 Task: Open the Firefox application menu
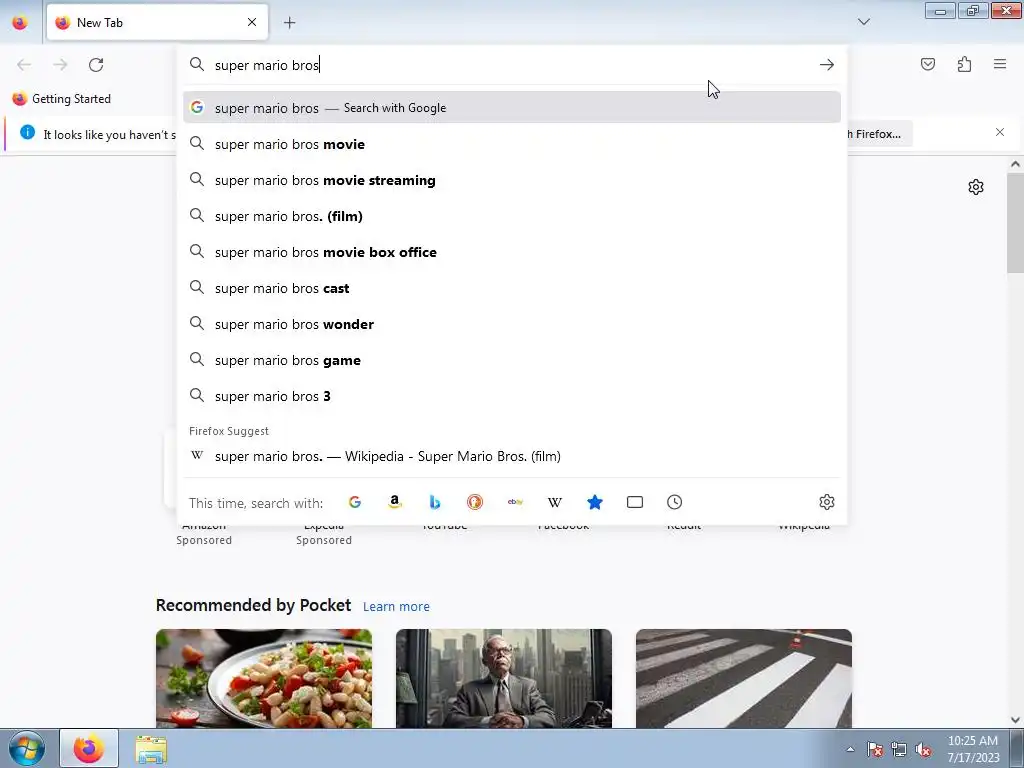(1000, 64)
